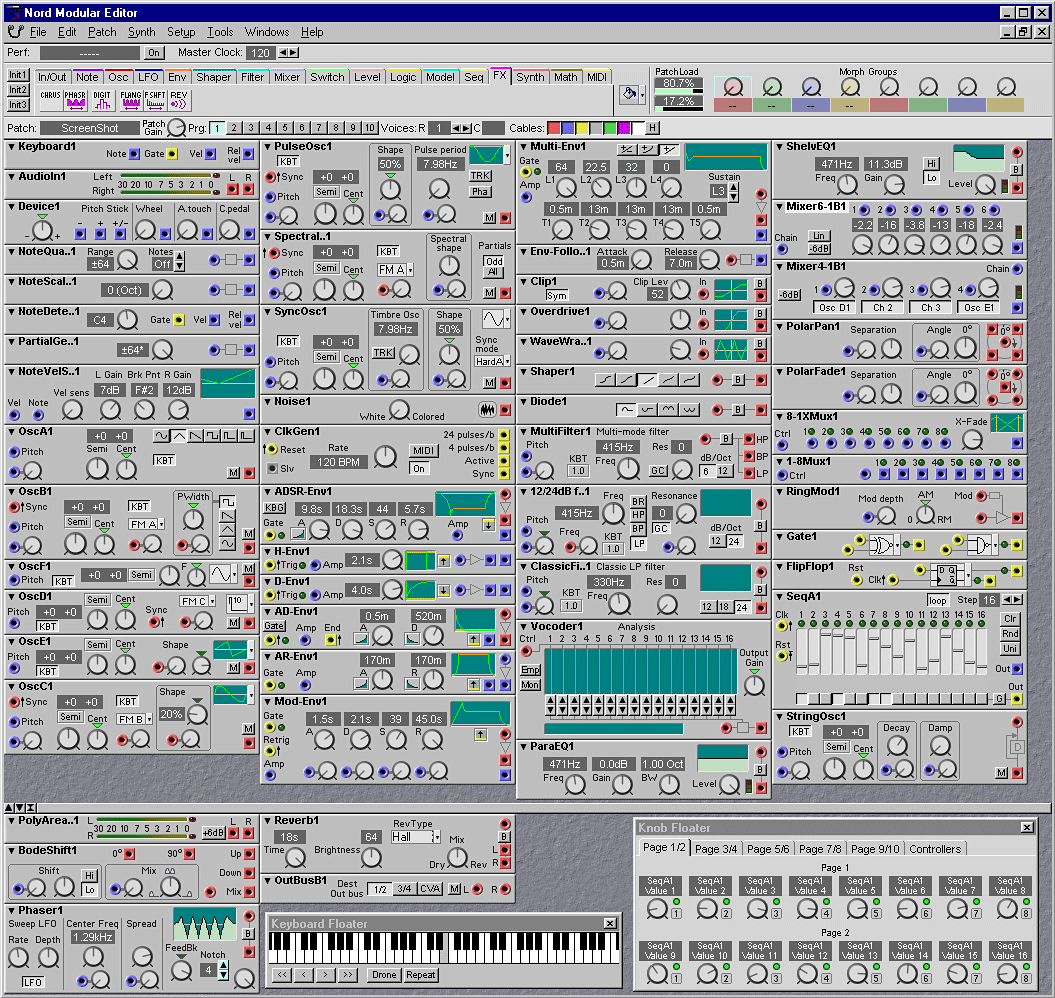Click the REV reverb module icon
Image resolution: width=1055 pixels, height=998 pixels.
[179, 100]
